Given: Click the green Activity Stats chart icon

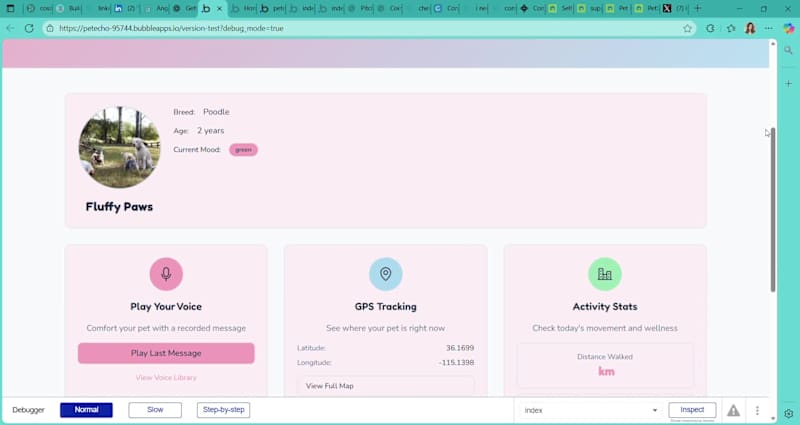Looking at the screenshot, I should click(x=605, y=274).
